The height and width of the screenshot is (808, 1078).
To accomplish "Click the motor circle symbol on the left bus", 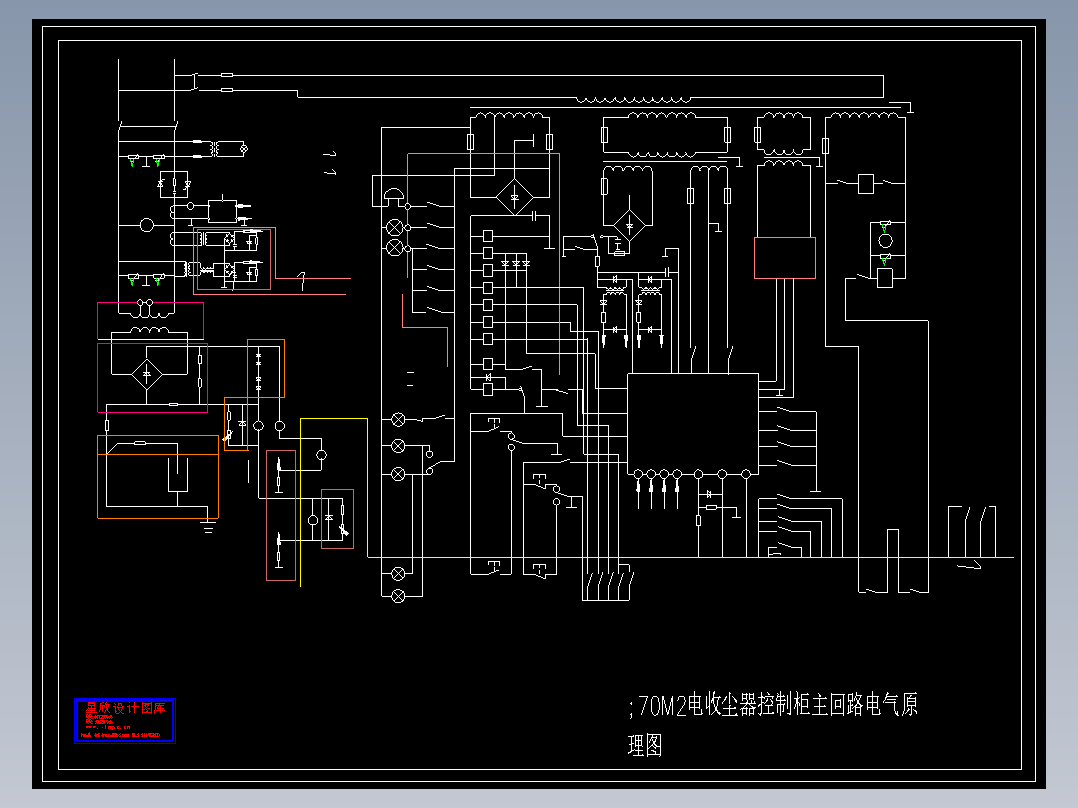I will [x=146, y=225].
